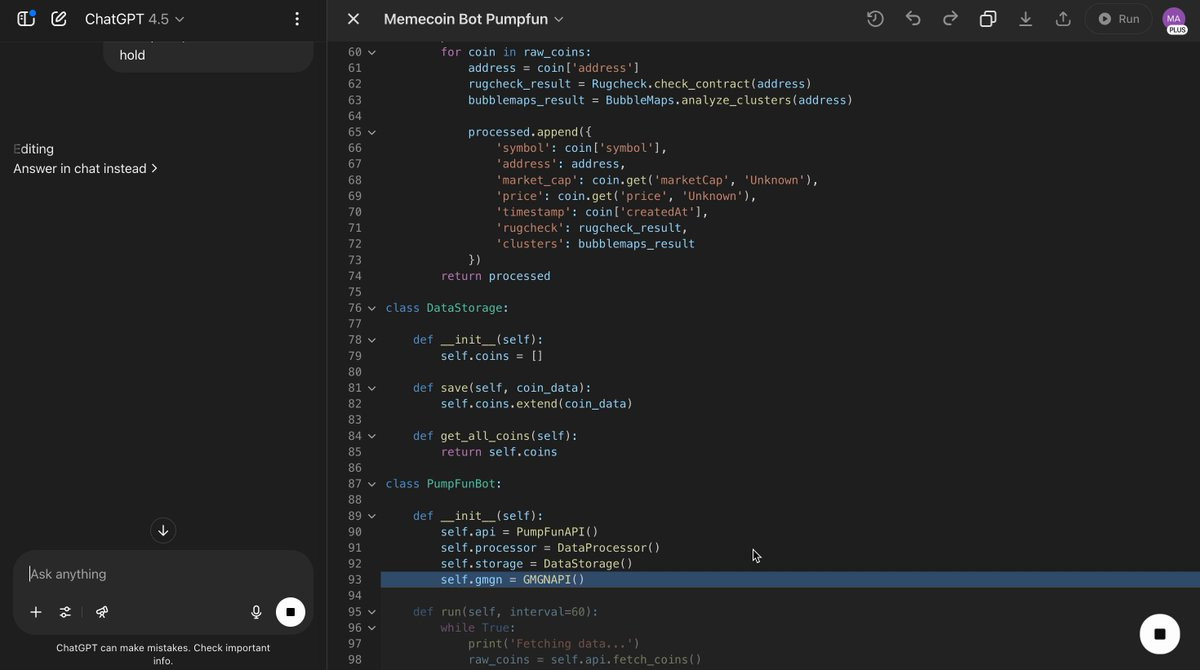Open the tools sliders icon
Viewport: 1200px width, 670px height.
tap(65, 612)
